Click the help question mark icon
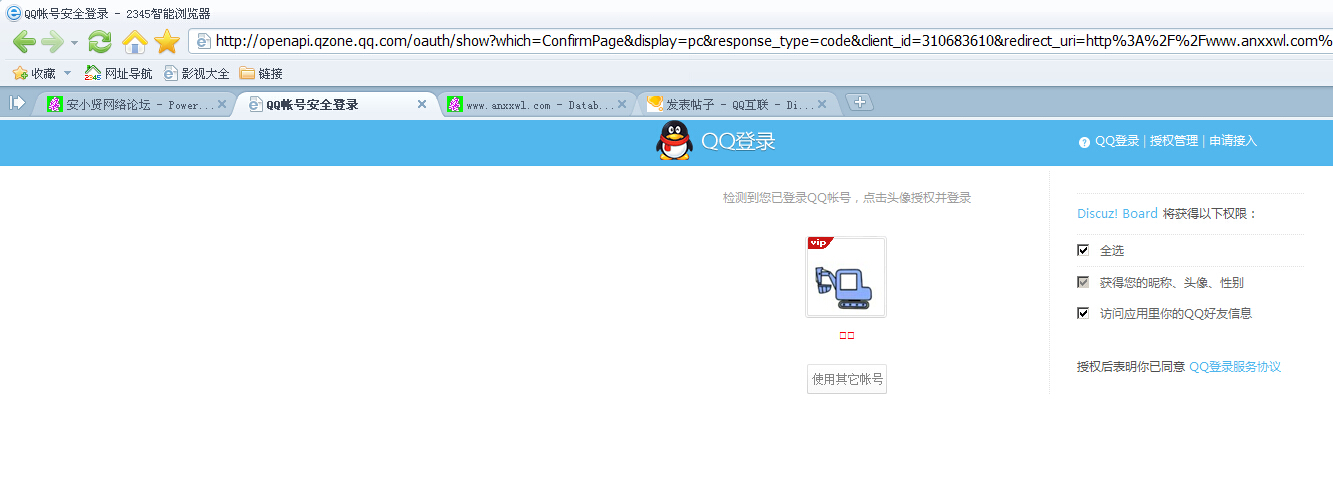The height and width of the screenshot is (478, 1333). (x=1084, y=142)
